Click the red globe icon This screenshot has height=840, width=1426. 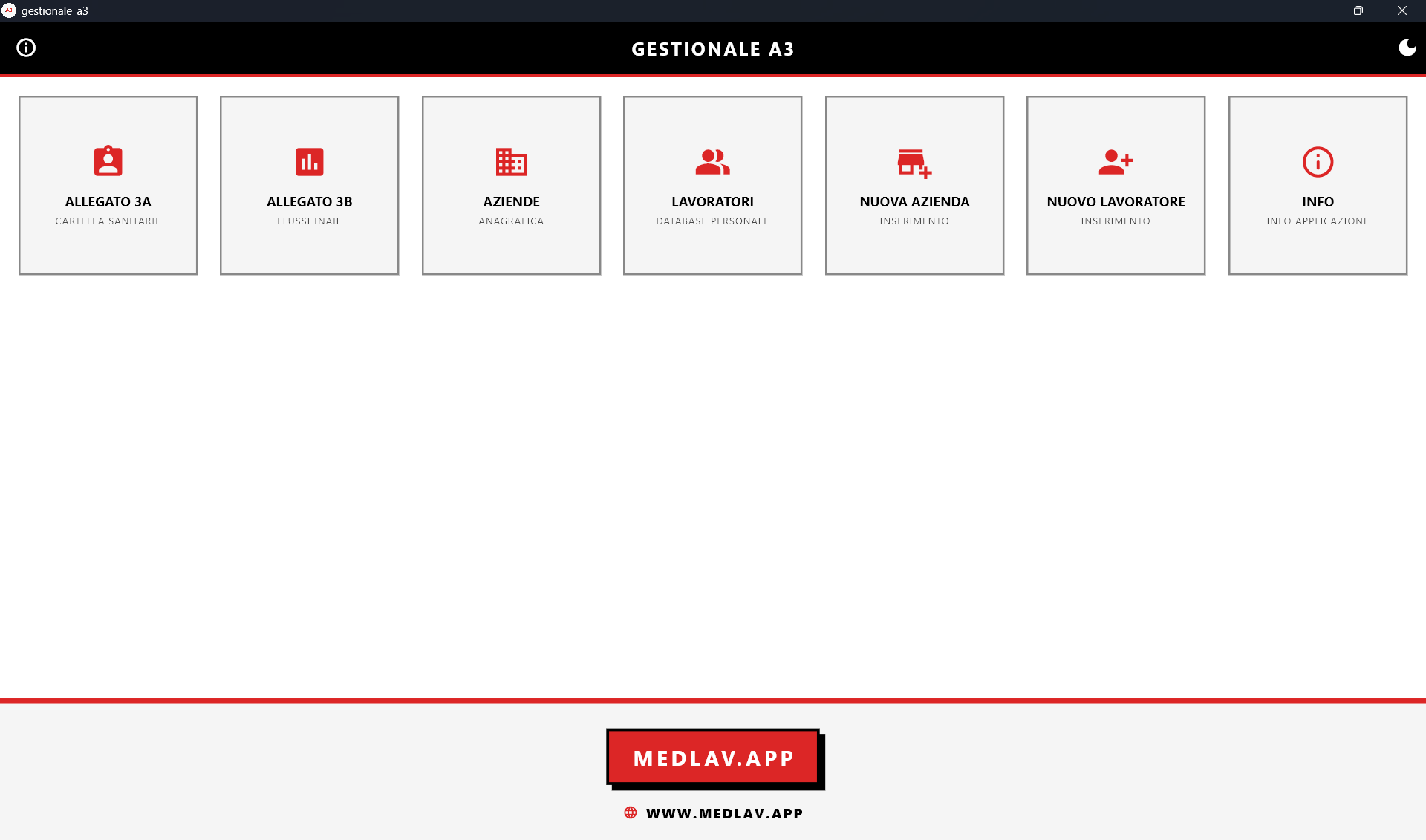631,813
